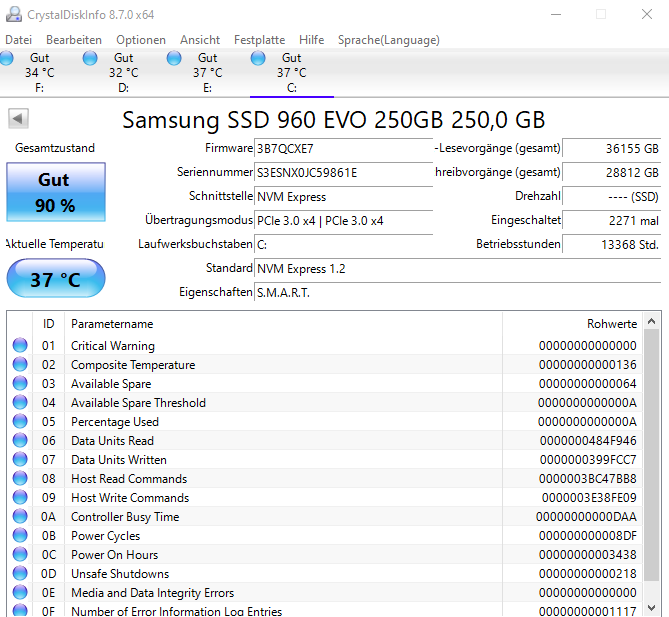This screenshot has height=617, width=669.
Task: Select drive C: tab
Action: [x=292, y=73]
